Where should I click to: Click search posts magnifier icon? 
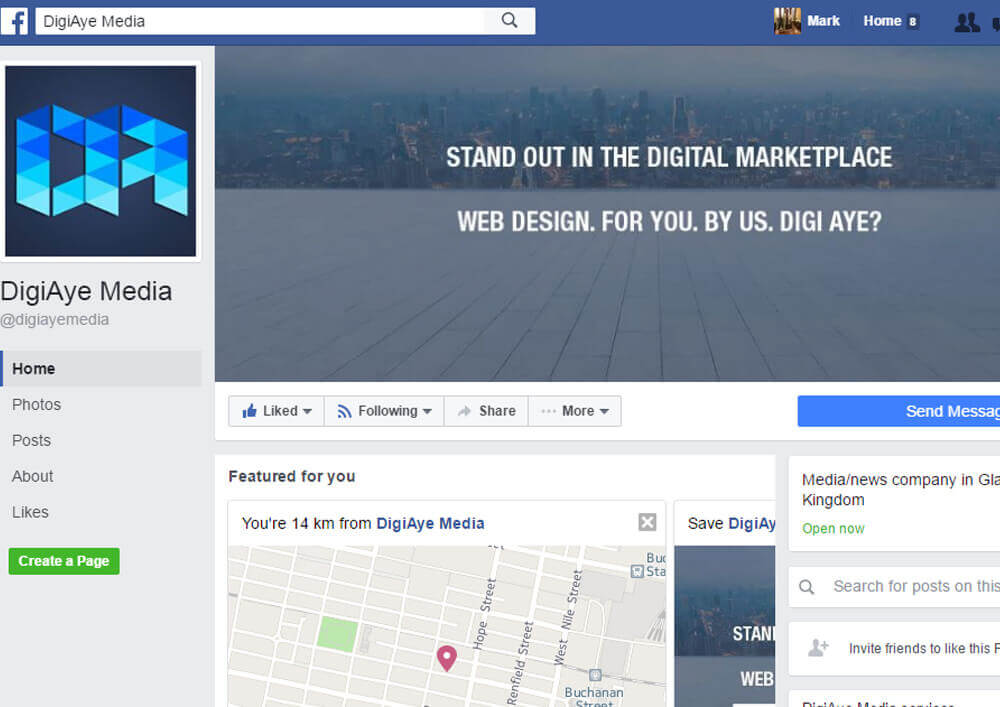coord(807,587)
